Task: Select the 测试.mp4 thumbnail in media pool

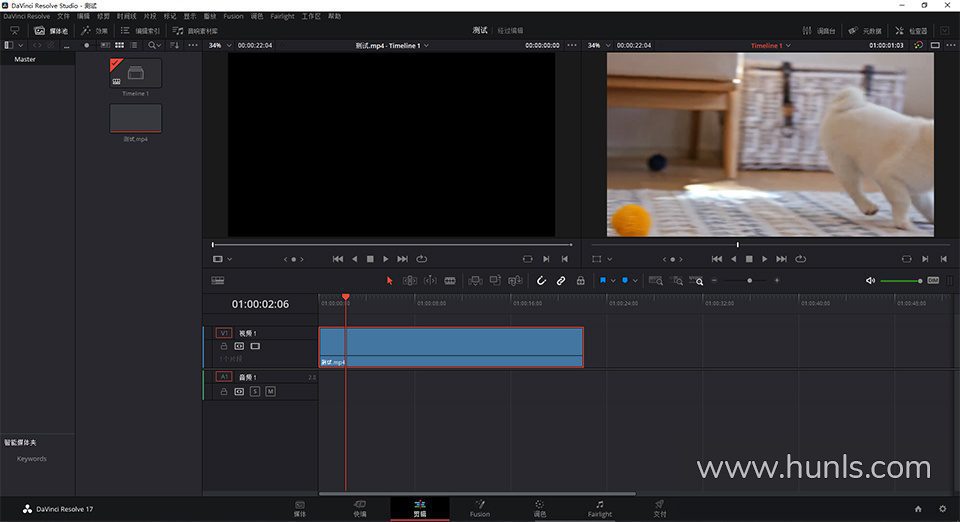Action: [135, 118]
